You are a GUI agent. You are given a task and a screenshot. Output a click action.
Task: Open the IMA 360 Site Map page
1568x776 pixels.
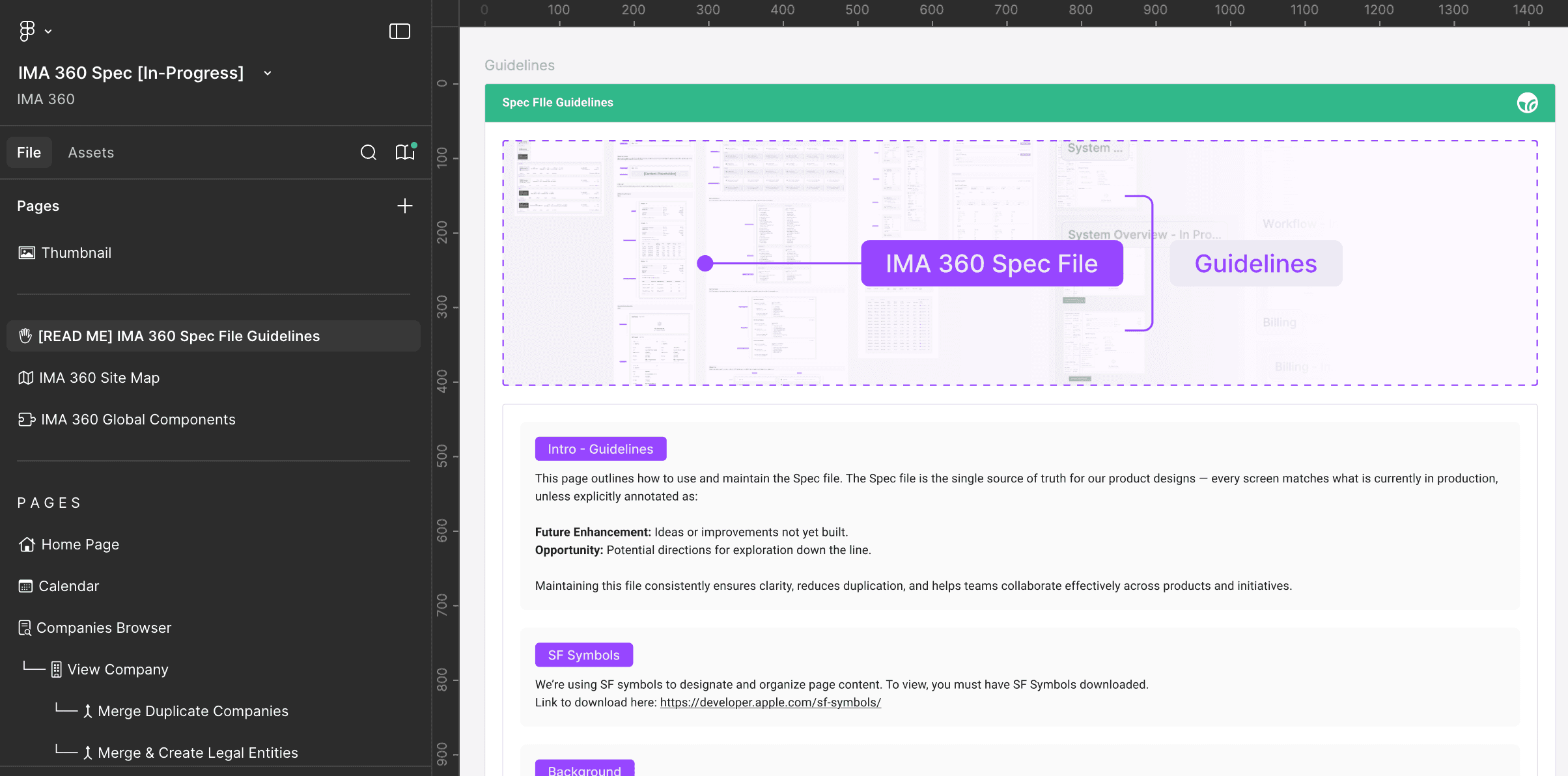click(99, 378)
